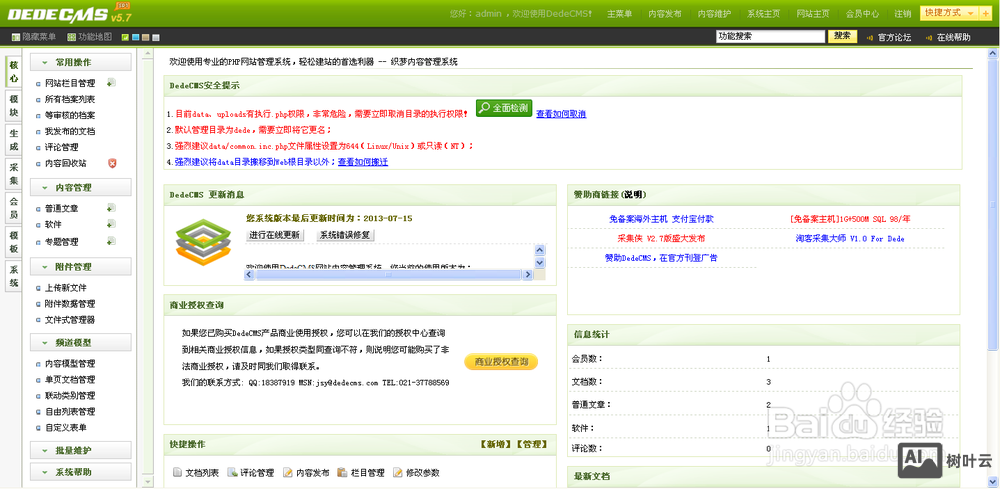Click the update panel's scroll-down arrow

(x=540, y=263)
